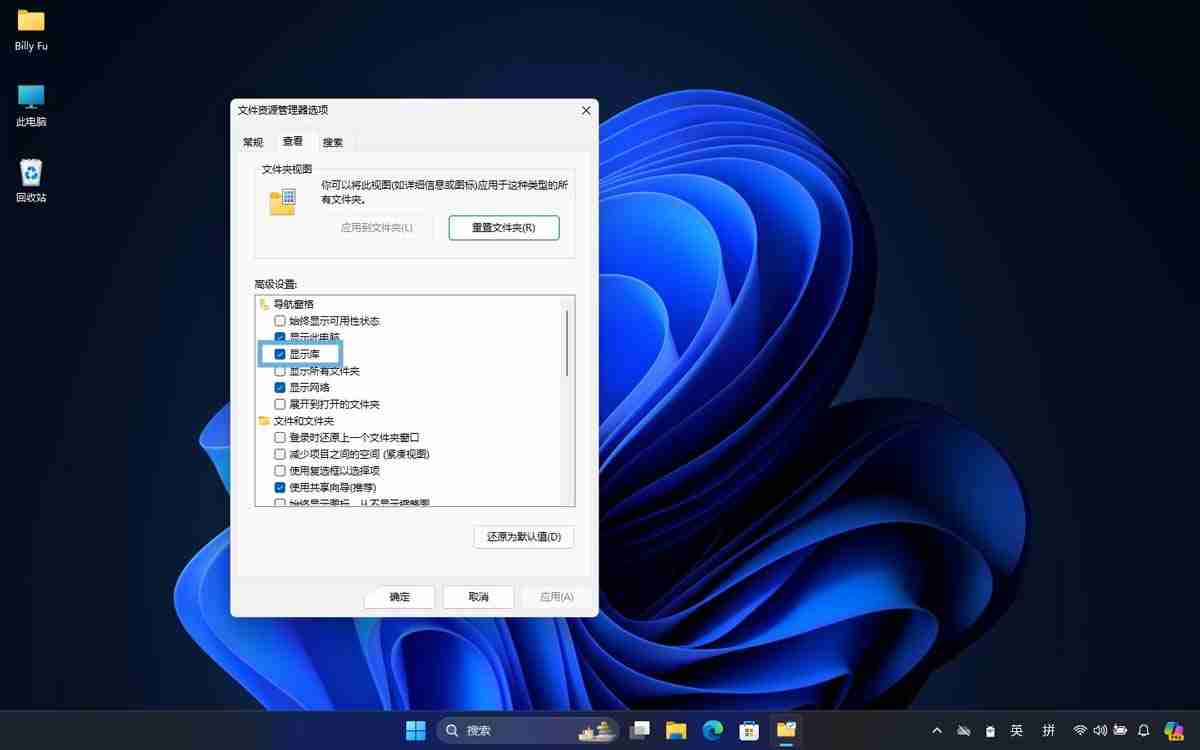Click the volume icon in the system tray
Image resolution: width=1200 pixels, height=750 pixels.
(x=1101, y=730)
